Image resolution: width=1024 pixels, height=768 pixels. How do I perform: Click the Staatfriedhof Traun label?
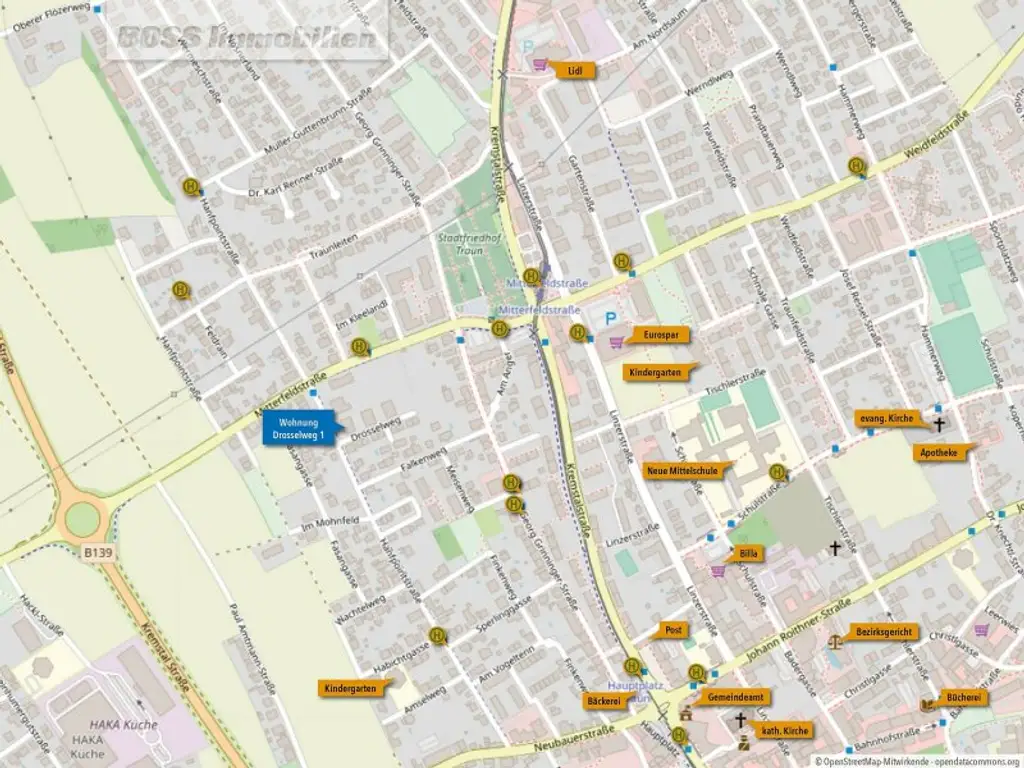[469, 244]
